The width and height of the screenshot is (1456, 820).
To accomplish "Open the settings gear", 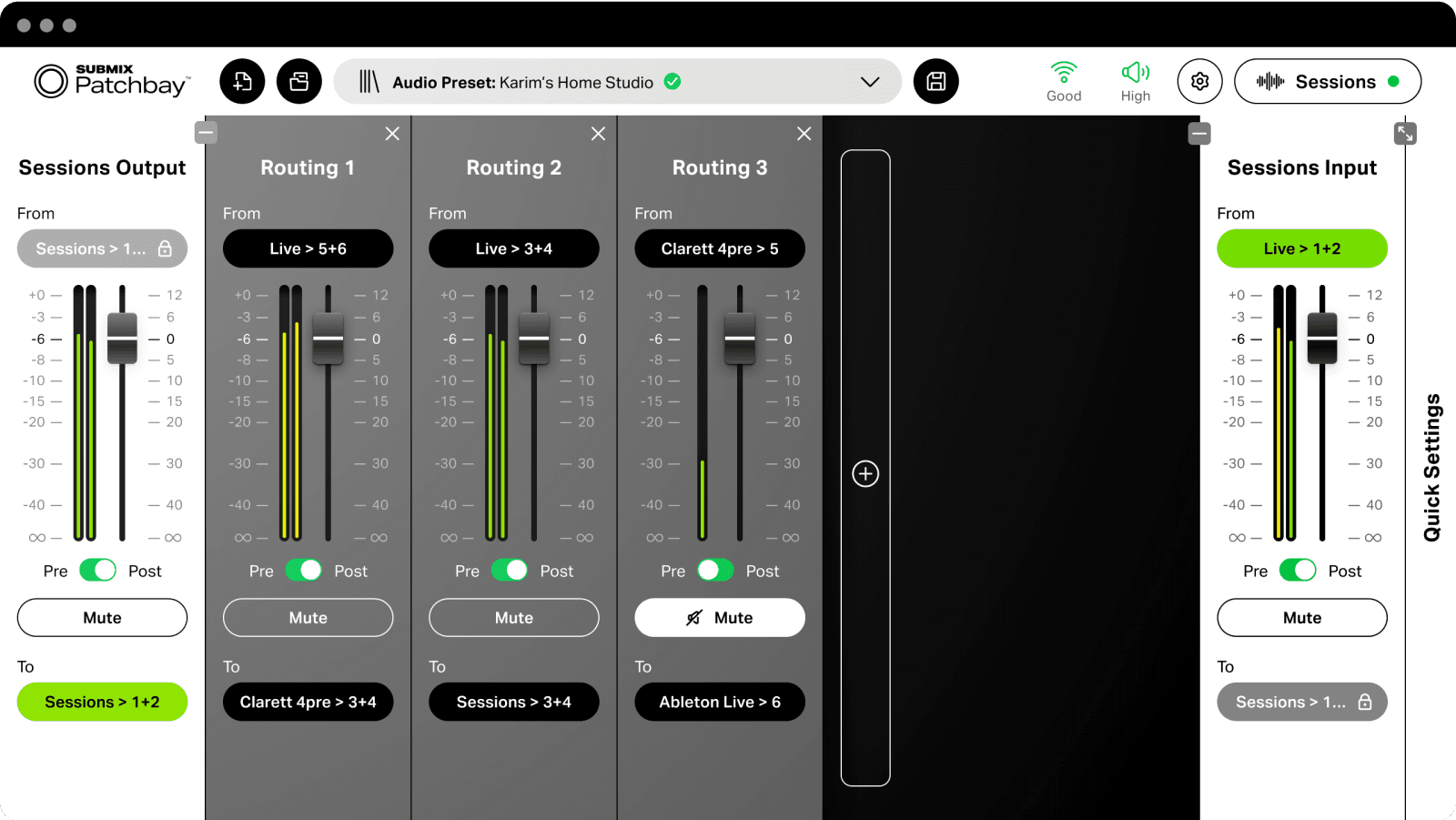I will (x=1198, y=81).
